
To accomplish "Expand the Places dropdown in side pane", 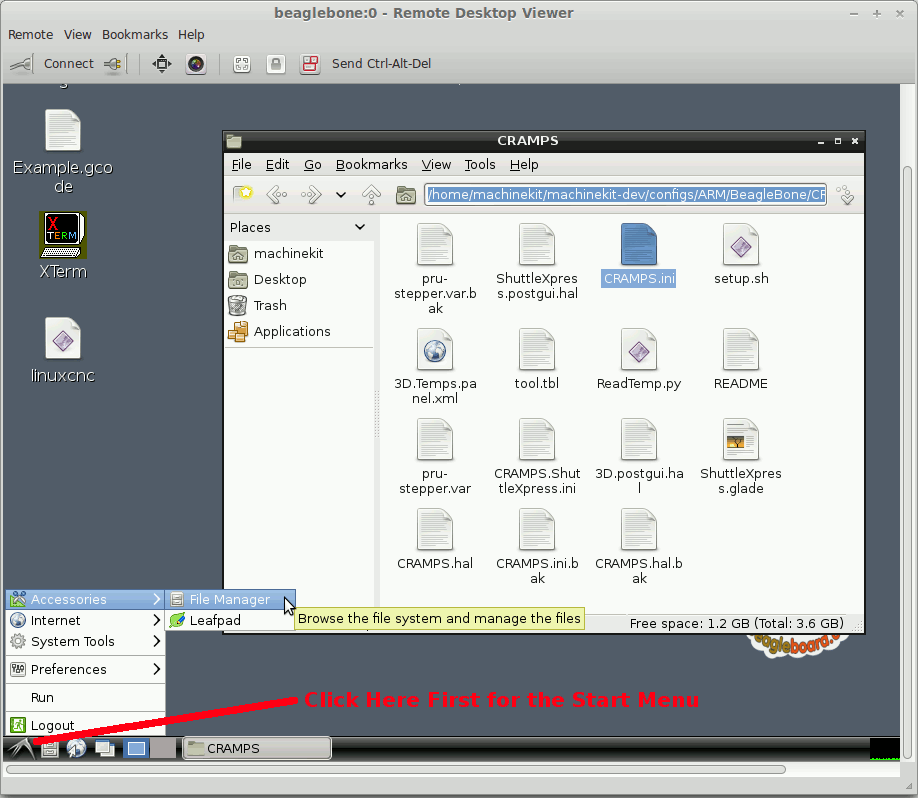I will 360,227.
